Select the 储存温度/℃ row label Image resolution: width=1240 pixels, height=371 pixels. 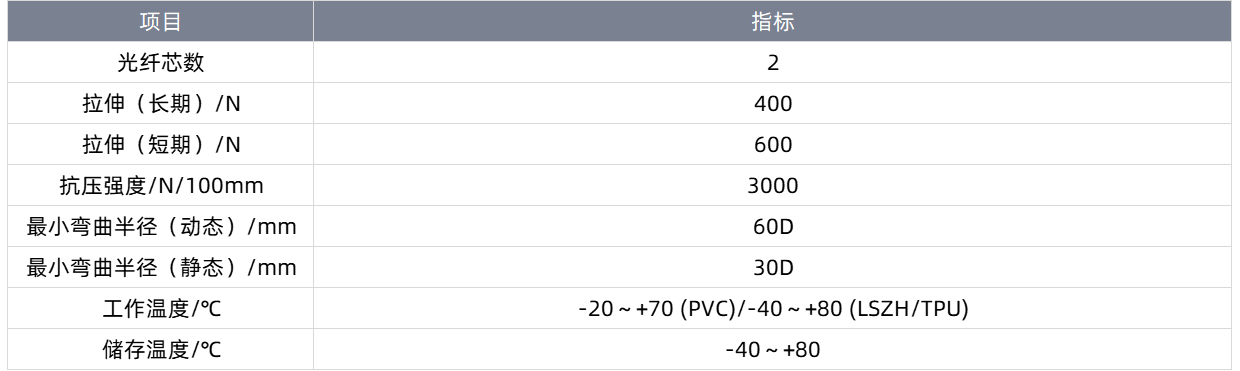click(x=161, y=350)
